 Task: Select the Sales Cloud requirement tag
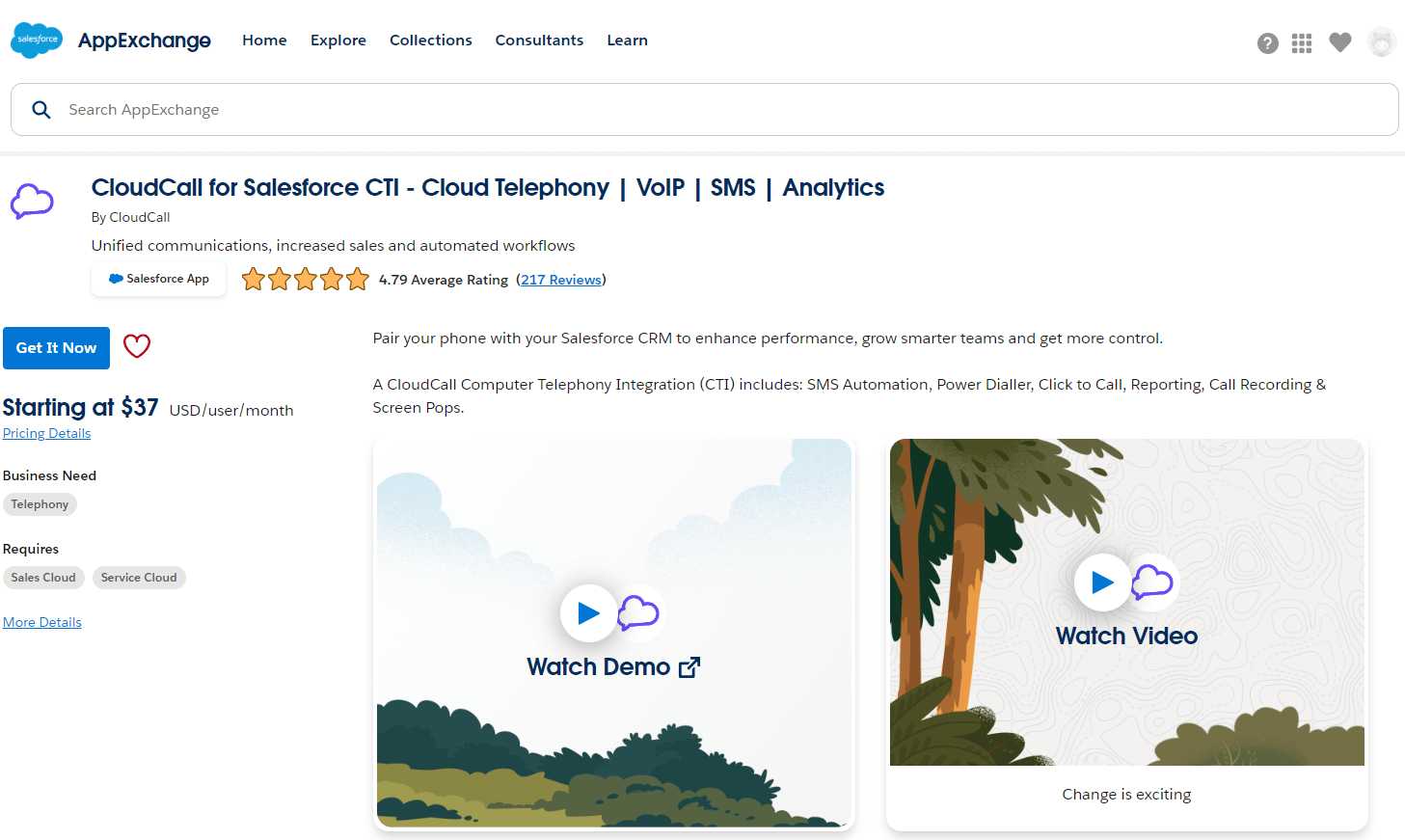pos(43,577)
